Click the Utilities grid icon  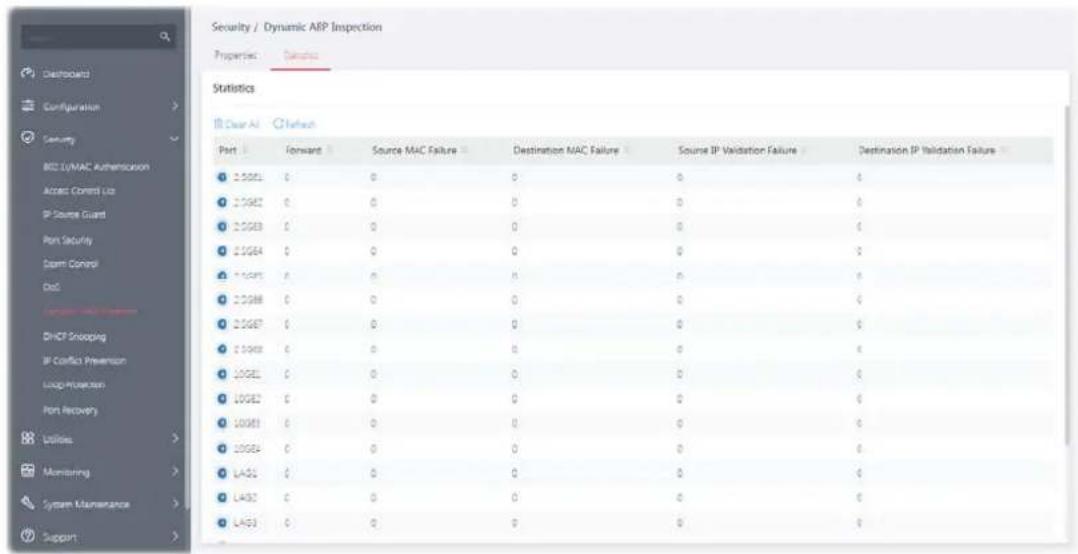[x=30, y=437]
